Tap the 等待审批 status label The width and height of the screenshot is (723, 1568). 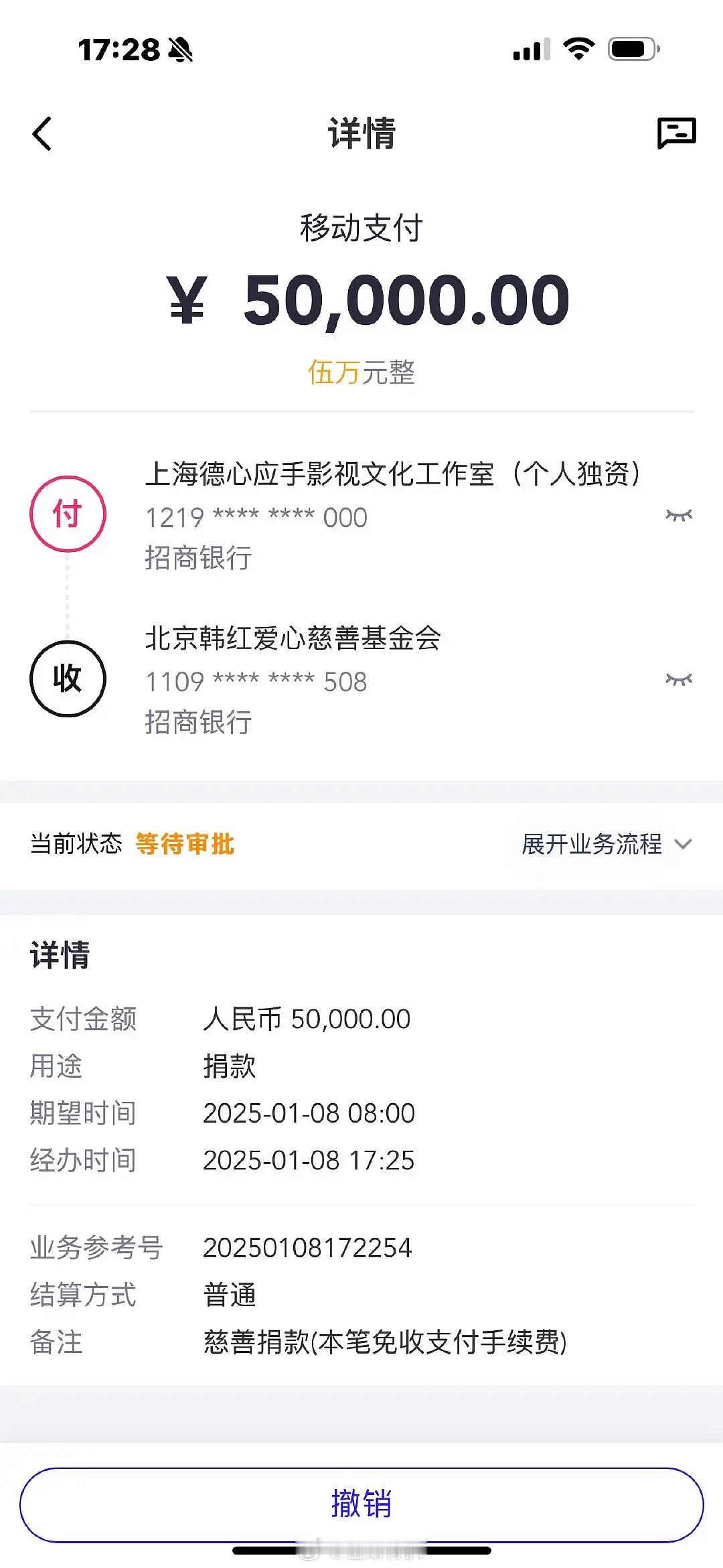click(185, 844)
